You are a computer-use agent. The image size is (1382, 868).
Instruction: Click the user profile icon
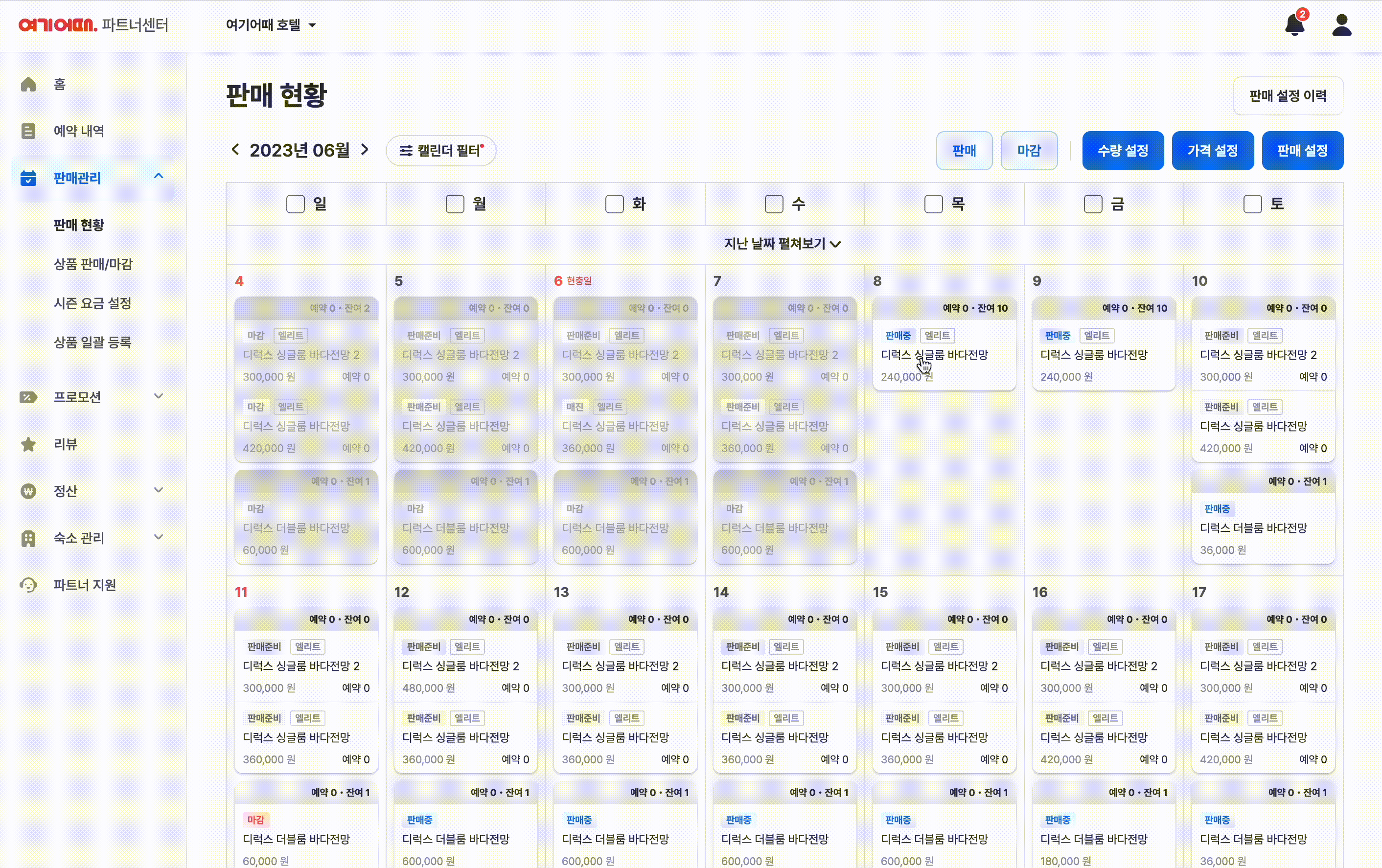[x=1341, y=25]
